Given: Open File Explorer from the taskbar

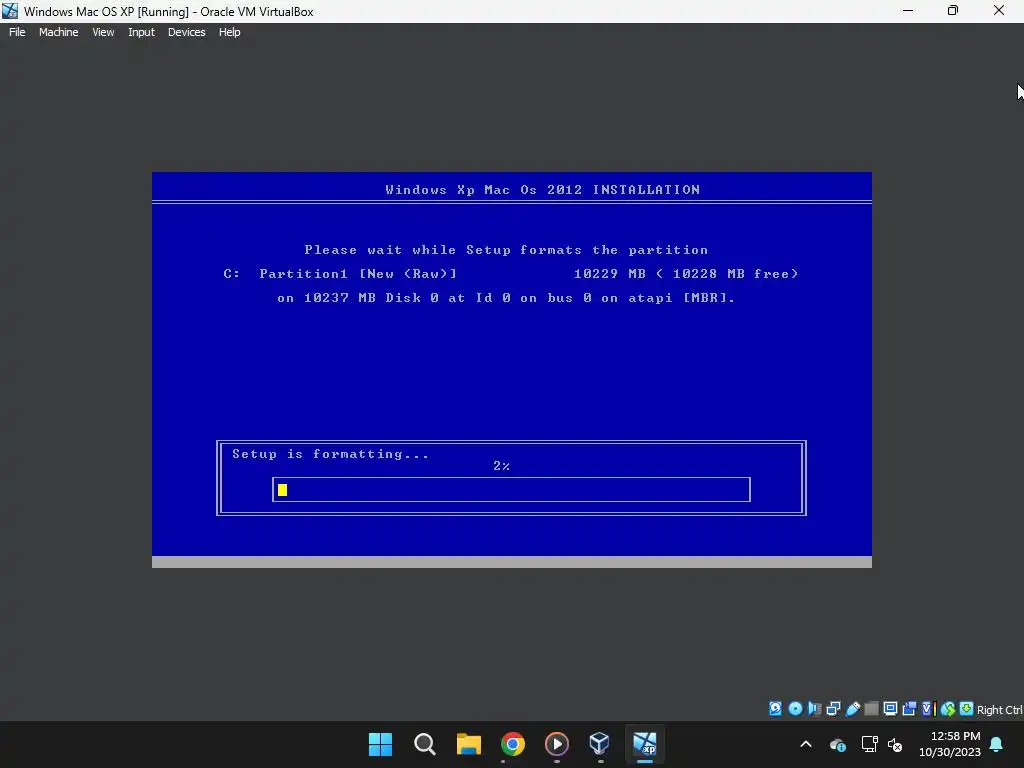Looking at the screenshot, I should (x=469, y=744).
